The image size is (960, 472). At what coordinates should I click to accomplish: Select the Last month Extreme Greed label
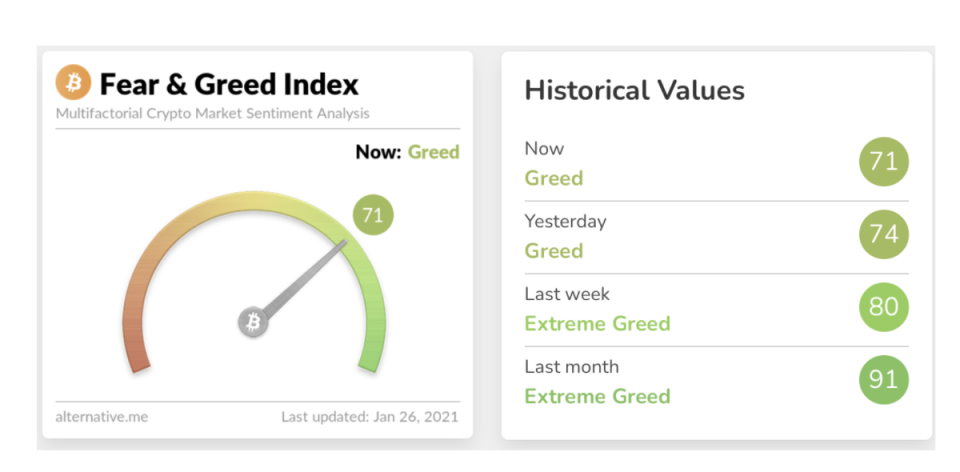(598, 395)
